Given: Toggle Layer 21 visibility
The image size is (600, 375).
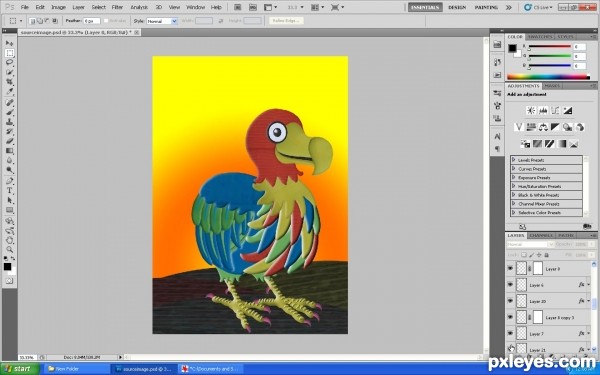Looking at the screenshot, I should point(510,348).
